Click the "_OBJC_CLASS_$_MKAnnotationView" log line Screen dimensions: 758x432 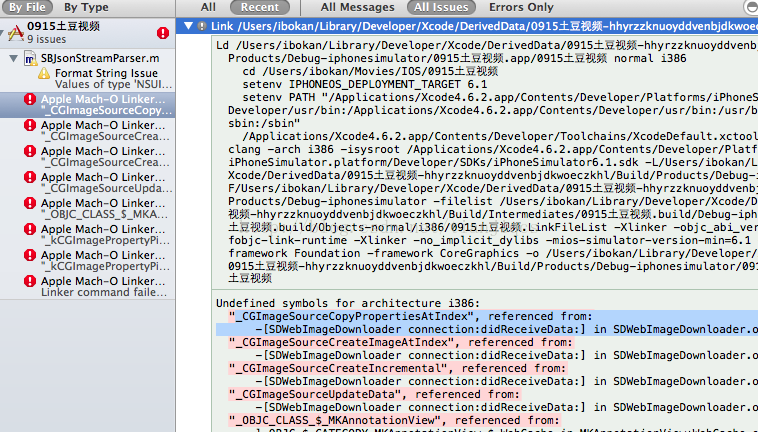tap(394, 421)
